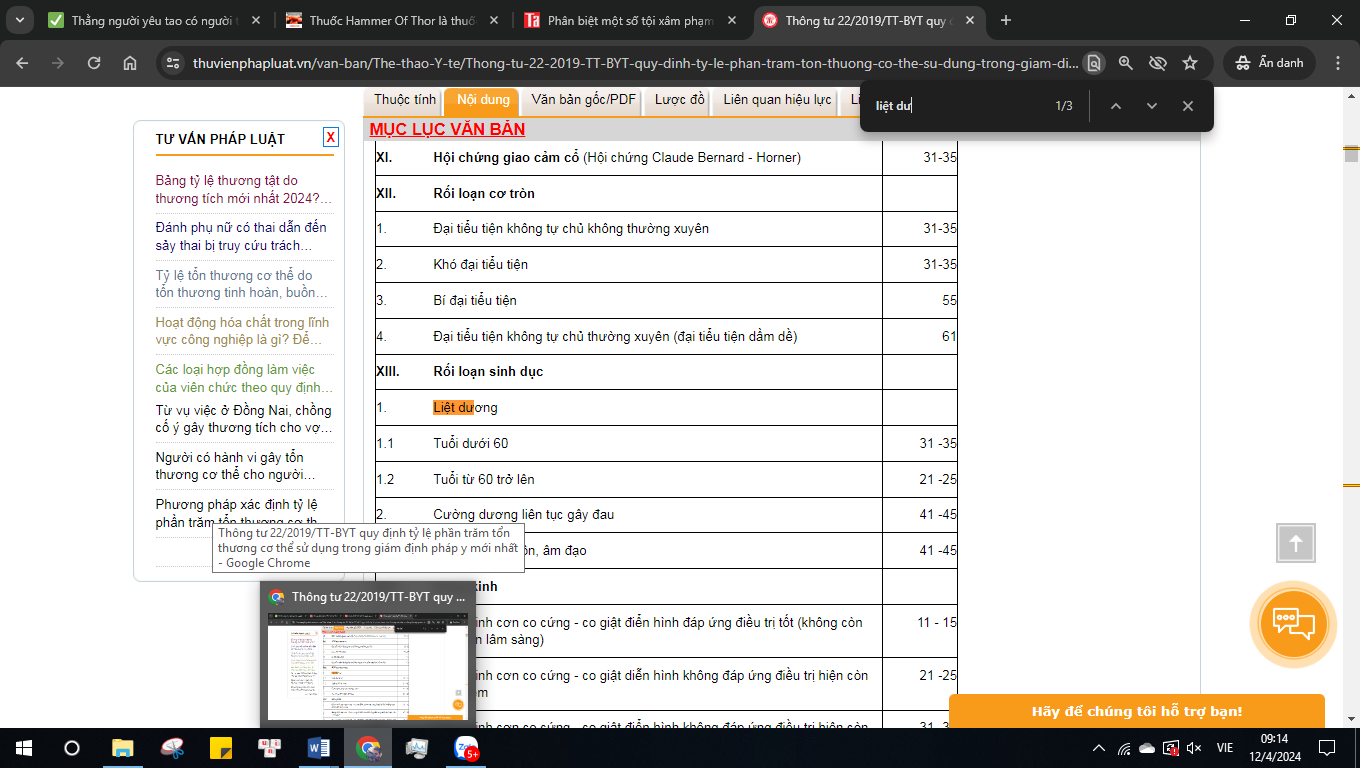The image size is (1360, 768).
Task: Open the tab search dropdown arrow
Action: point(21,20)
